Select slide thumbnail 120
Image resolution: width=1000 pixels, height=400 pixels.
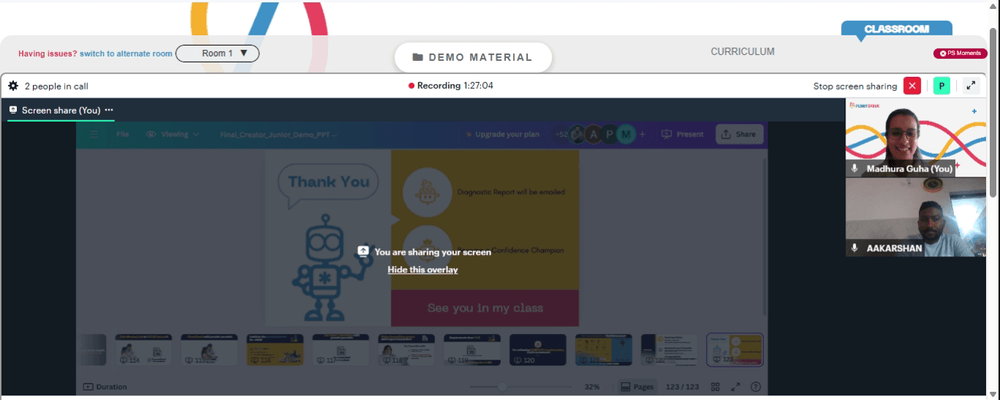point(538,350)
